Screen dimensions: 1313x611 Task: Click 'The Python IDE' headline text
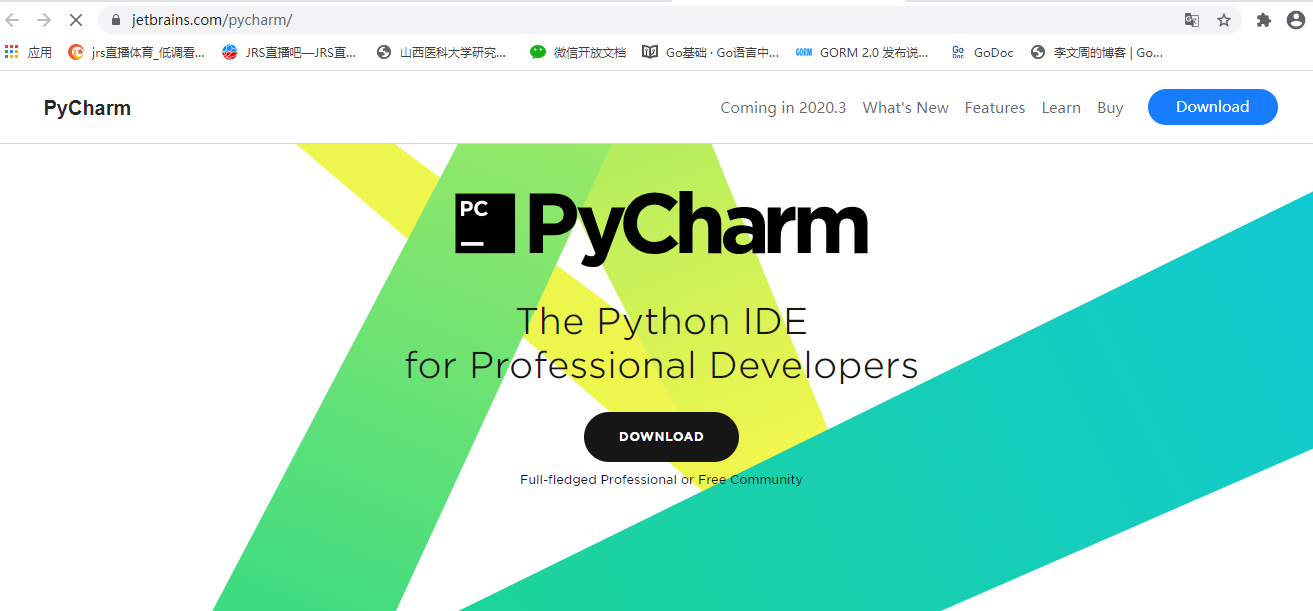(661, 322)
